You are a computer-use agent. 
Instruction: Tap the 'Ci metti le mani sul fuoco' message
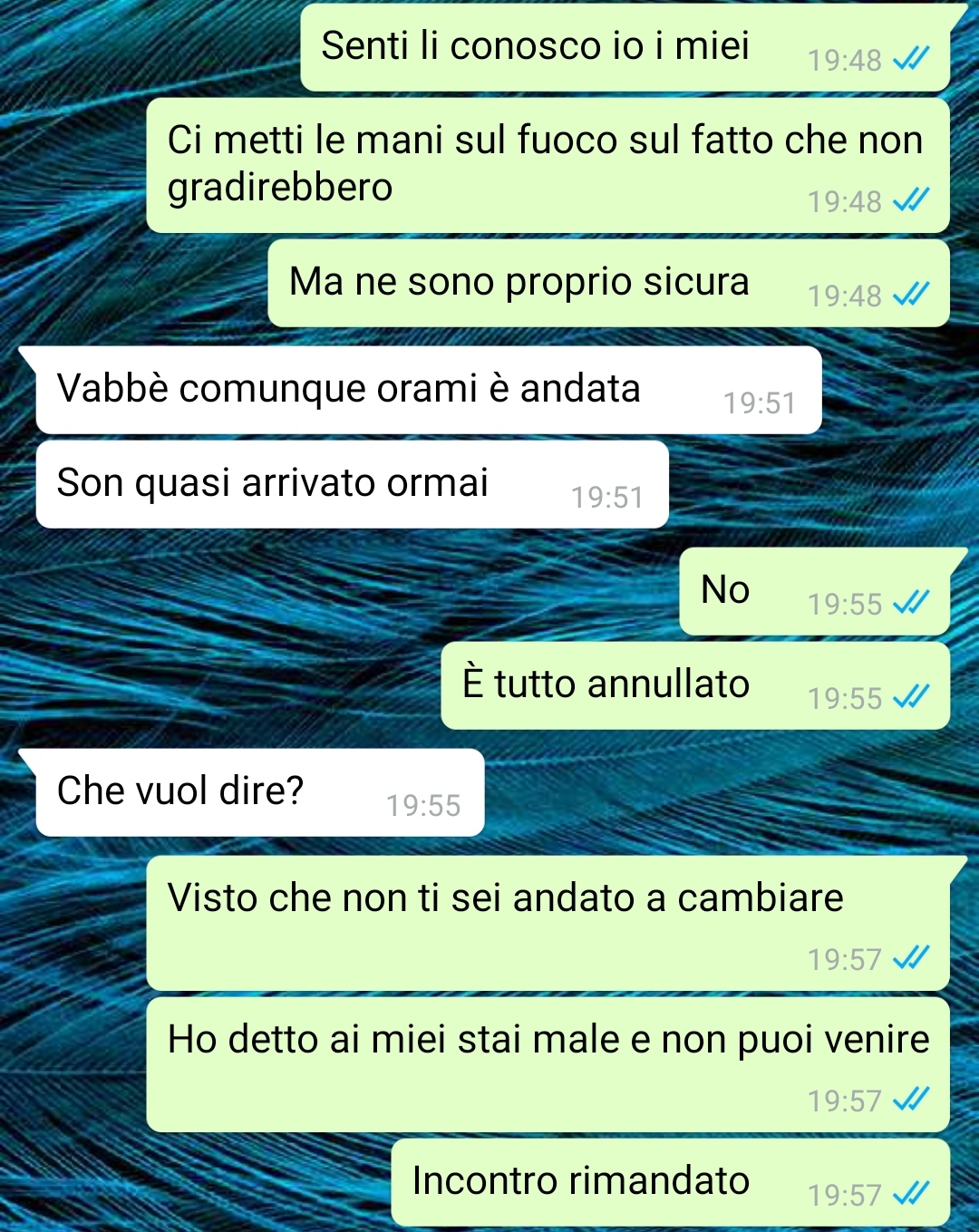[x=548, y=166]
